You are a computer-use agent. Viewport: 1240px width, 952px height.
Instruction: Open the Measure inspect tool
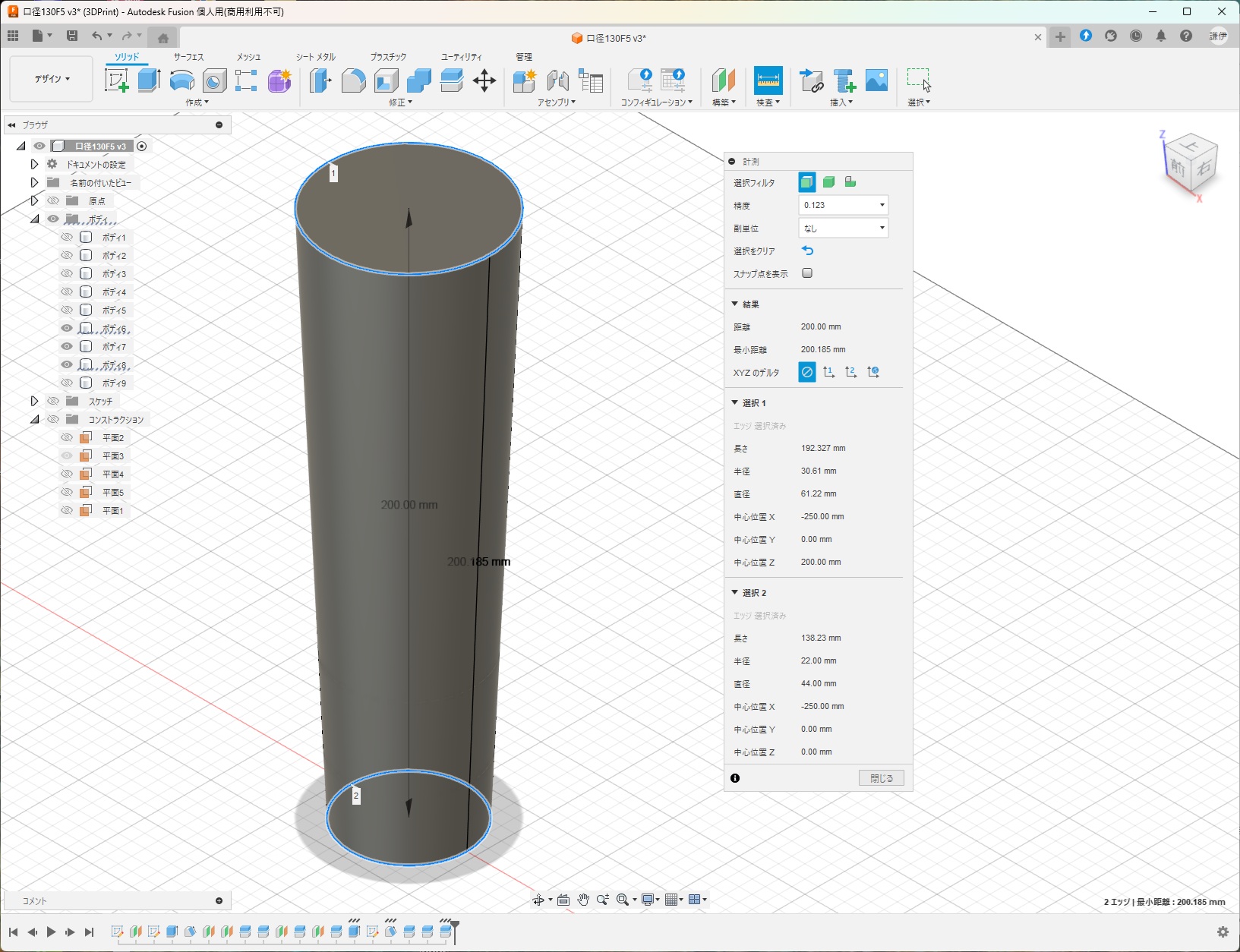pyautogui.click(x=768, y=80)
